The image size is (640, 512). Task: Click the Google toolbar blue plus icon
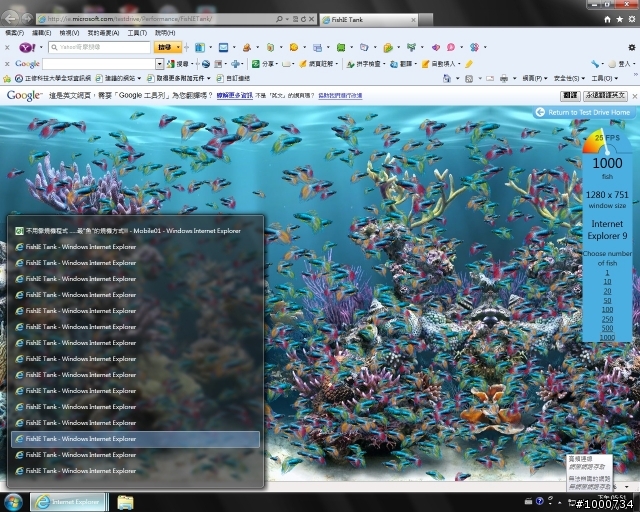235,64
